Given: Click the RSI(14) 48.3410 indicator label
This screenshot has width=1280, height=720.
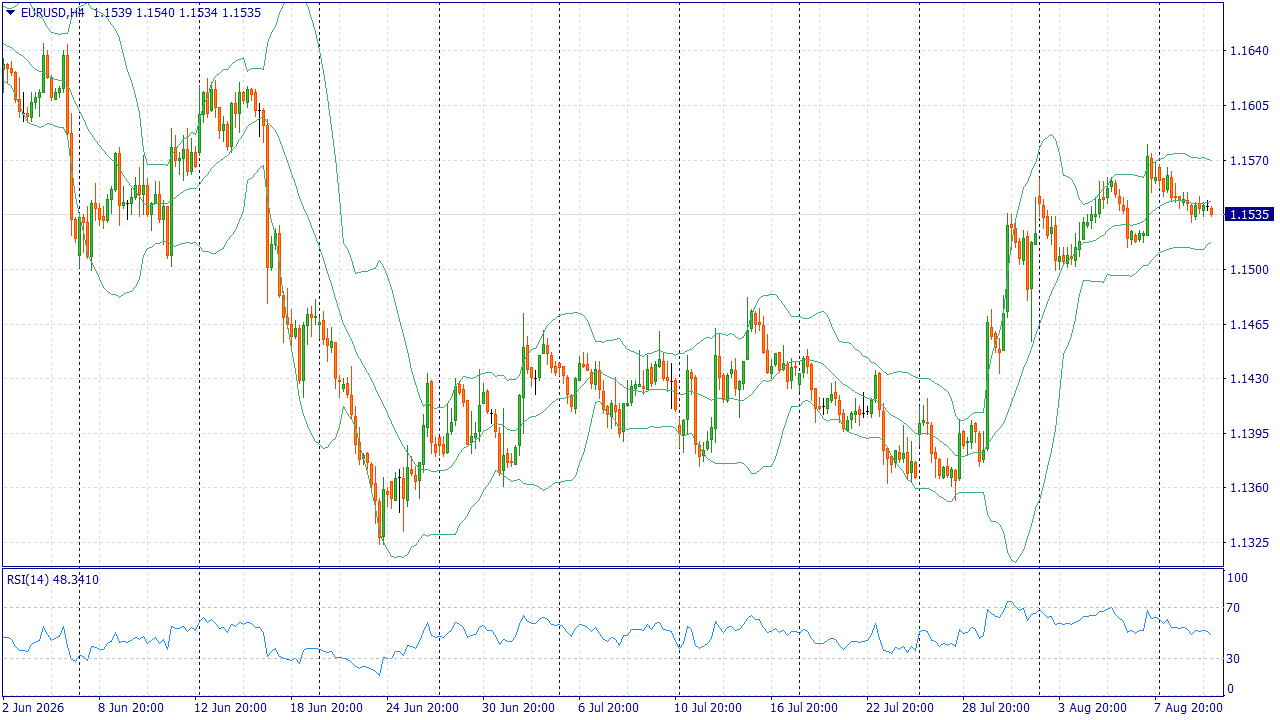Looking at the screenshot, I should point(53,579).
